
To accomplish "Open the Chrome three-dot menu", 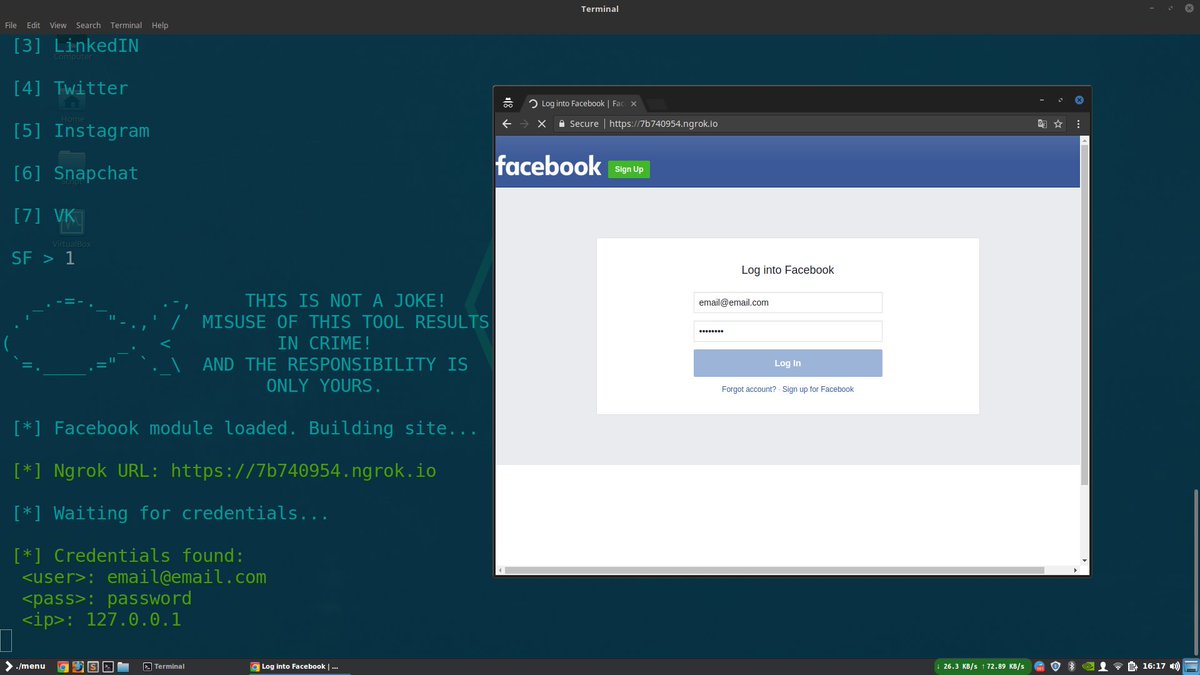I will click(x=1078, y=124).
